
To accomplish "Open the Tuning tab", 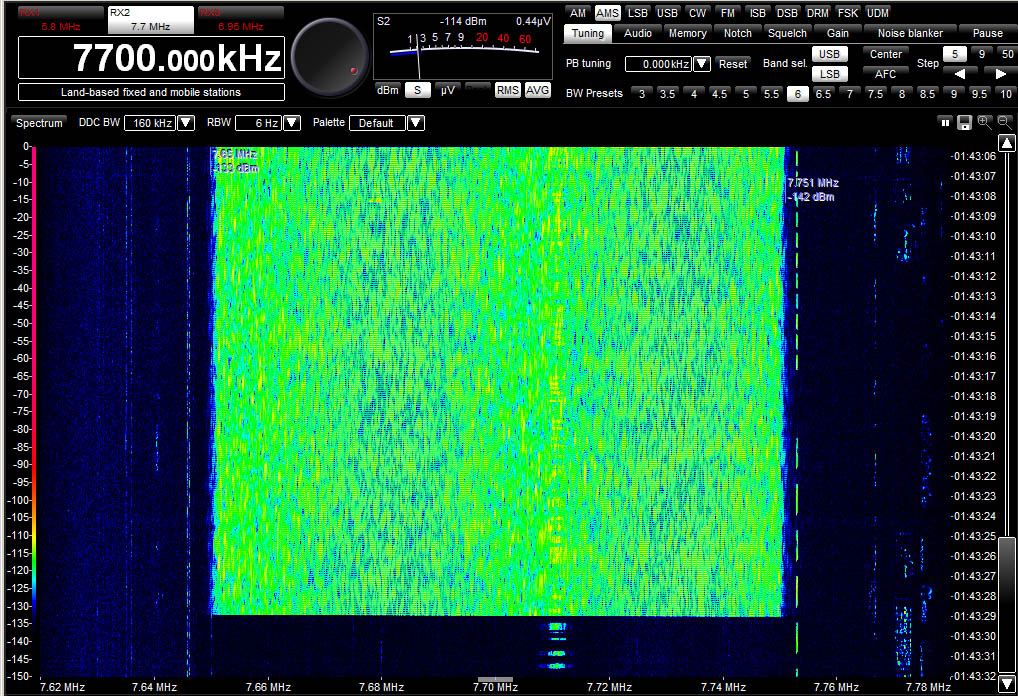I will click(588, 33).
